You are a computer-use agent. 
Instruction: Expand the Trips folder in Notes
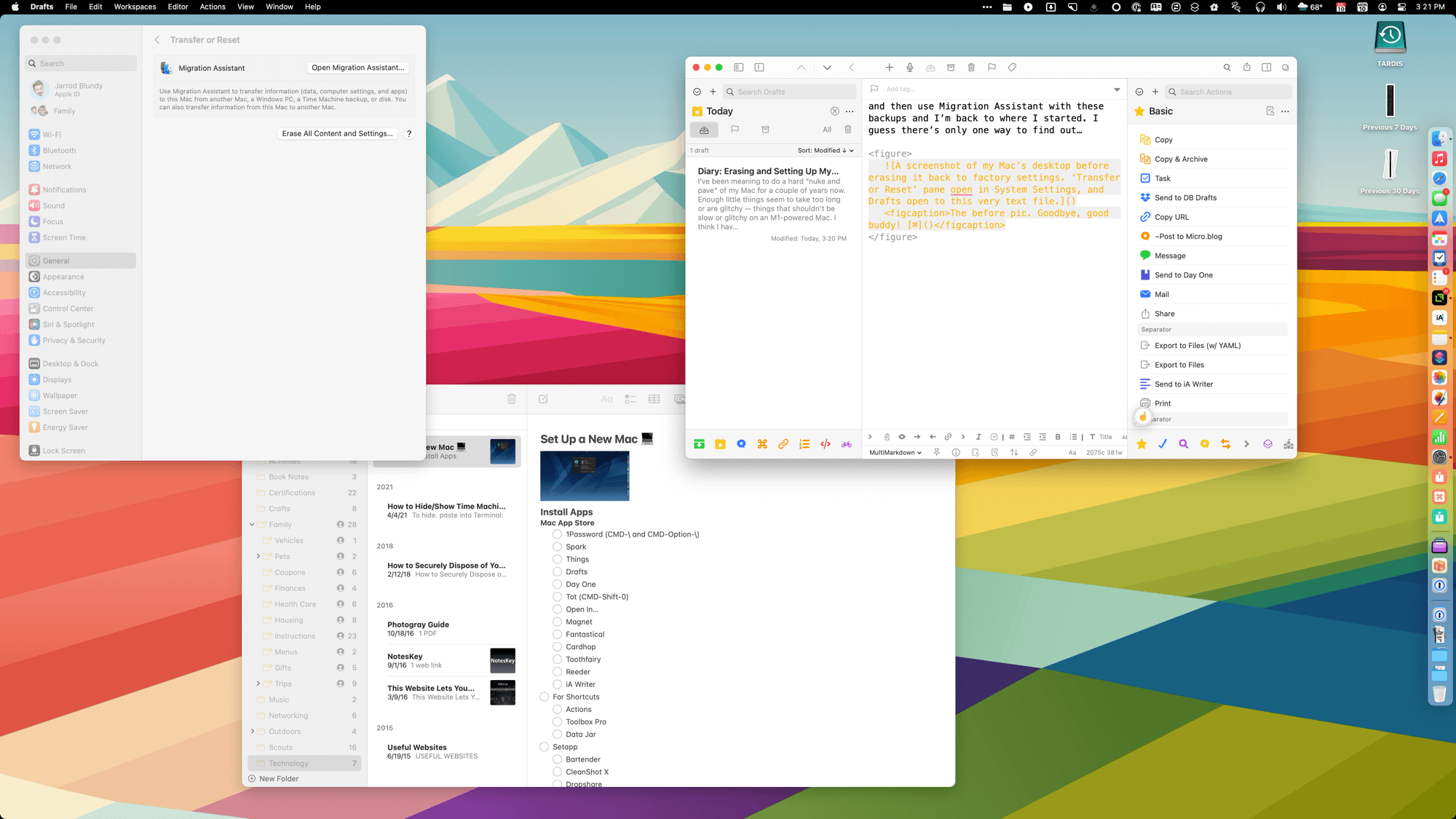point(258,684)
